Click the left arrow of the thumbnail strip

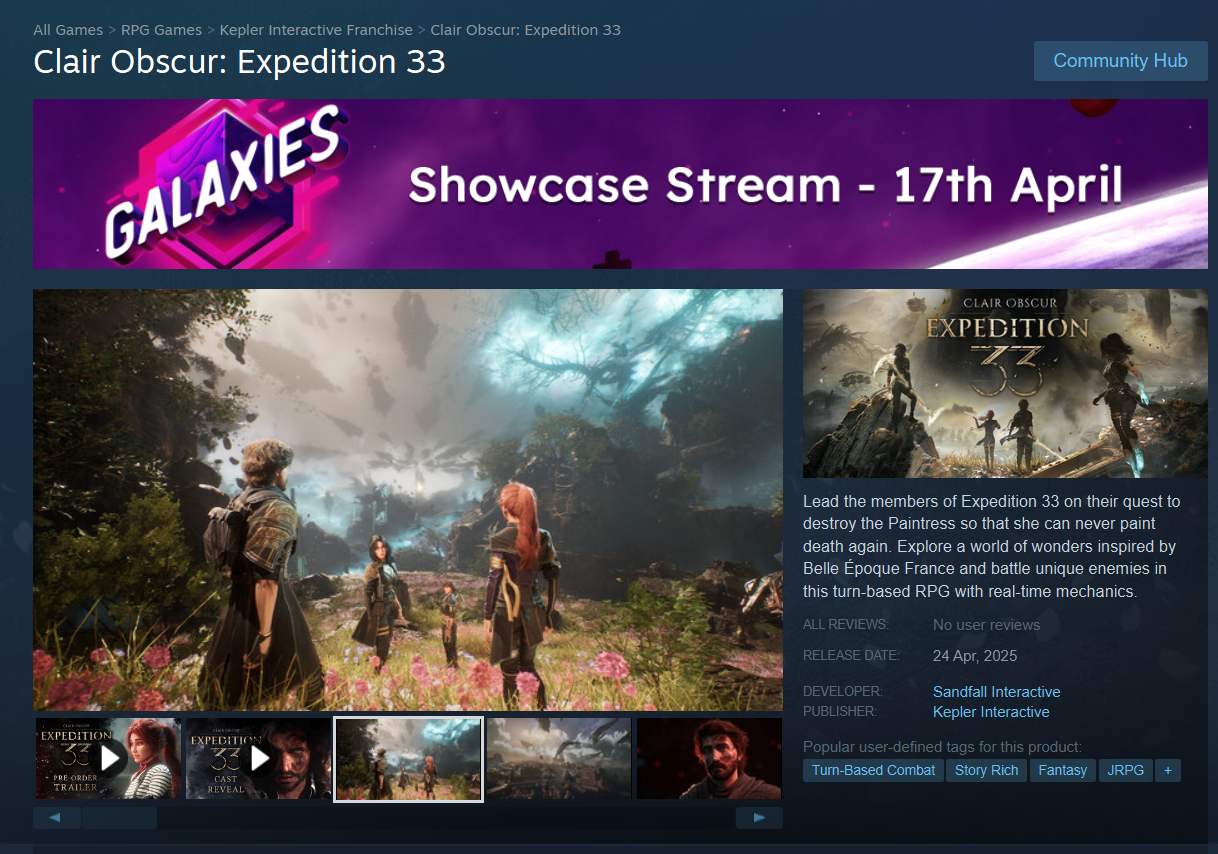pyautogui.click(x=57, y=818)
